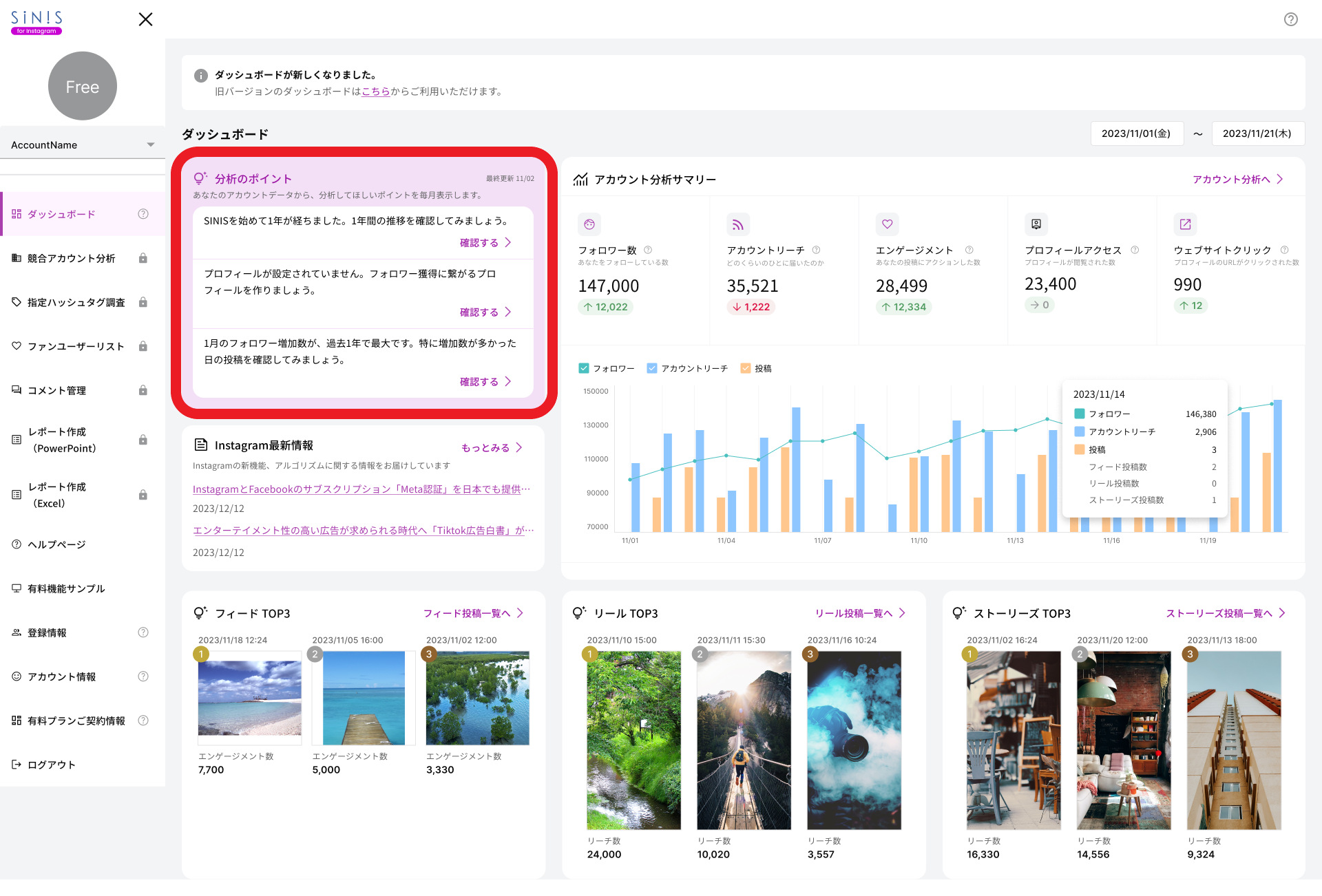
Task: Click the account reach card icon
Action: (x=738, y=224)
